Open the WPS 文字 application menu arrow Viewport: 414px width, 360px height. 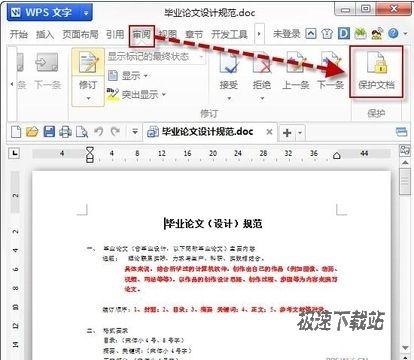pyautogui.click(x=86, y=13)
